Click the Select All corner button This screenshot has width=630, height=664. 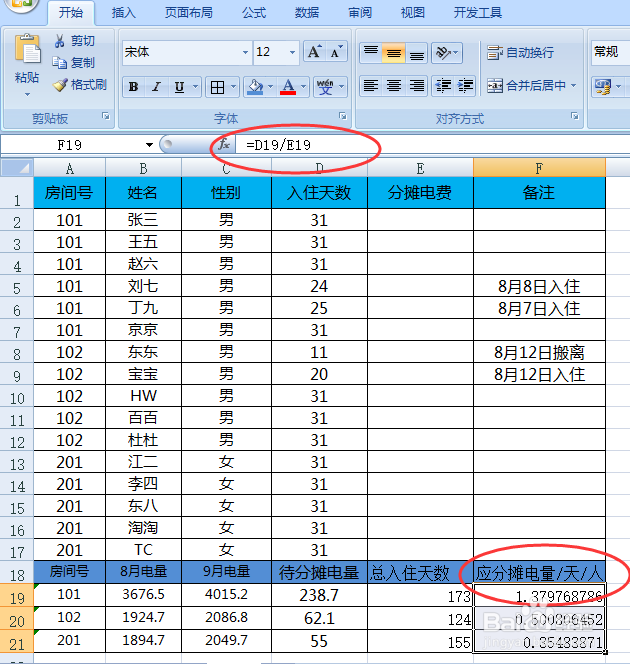coord(17,168)
